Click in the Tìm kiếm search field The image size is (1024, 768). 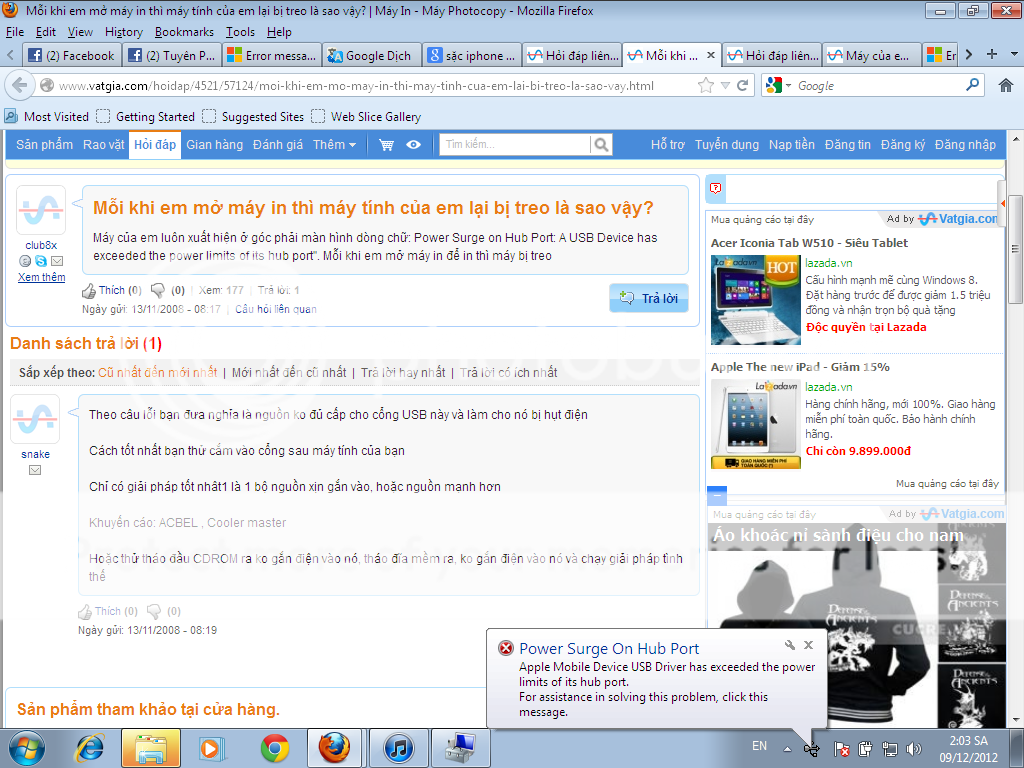click(x=514, y=145)
